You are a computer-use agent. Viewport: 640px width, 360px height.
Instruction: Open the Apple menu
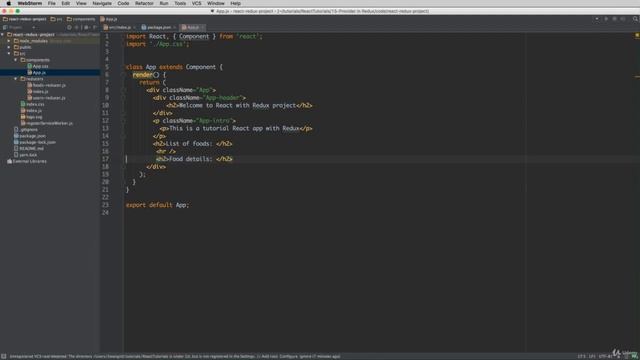(9, 3)
